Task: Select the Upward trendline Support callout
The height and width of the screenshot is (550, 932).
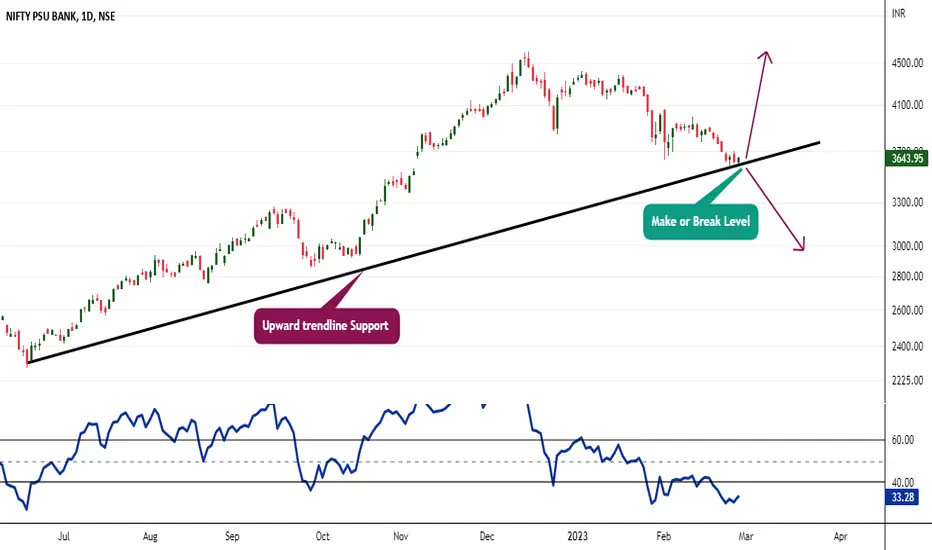Action: [x=326, y=326]
